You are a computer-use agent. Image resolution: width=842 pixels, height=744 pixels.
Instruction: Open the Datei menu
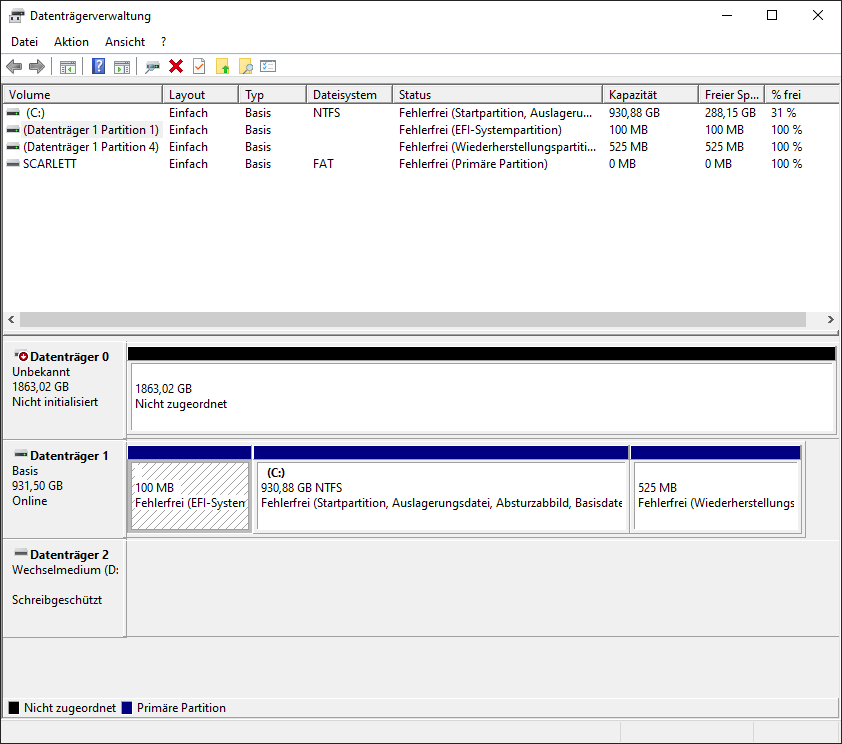25,42
